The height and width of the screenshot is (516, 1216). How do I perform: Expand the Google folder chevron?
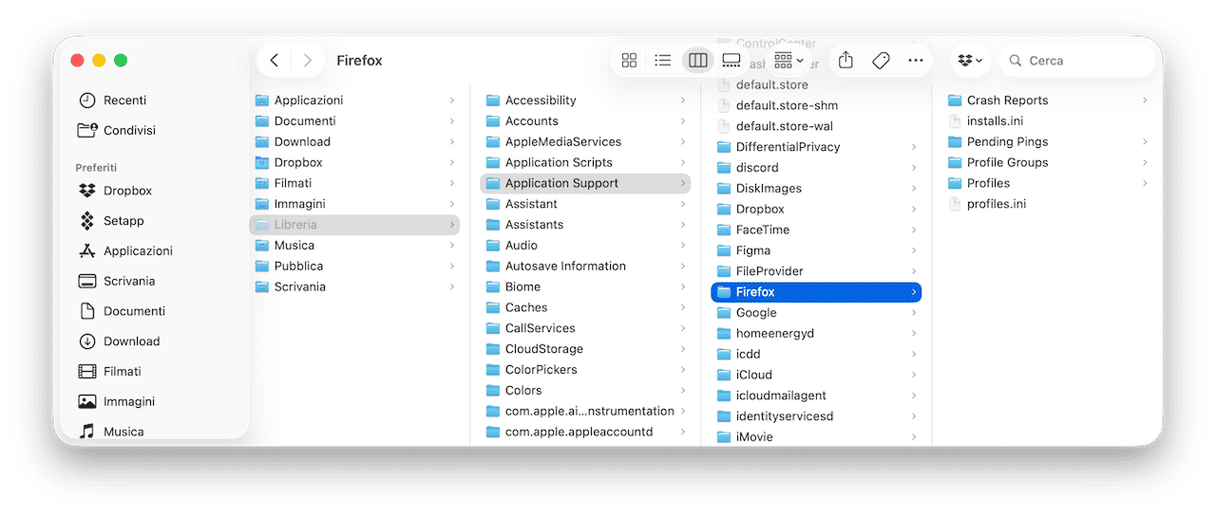(914, 313)
